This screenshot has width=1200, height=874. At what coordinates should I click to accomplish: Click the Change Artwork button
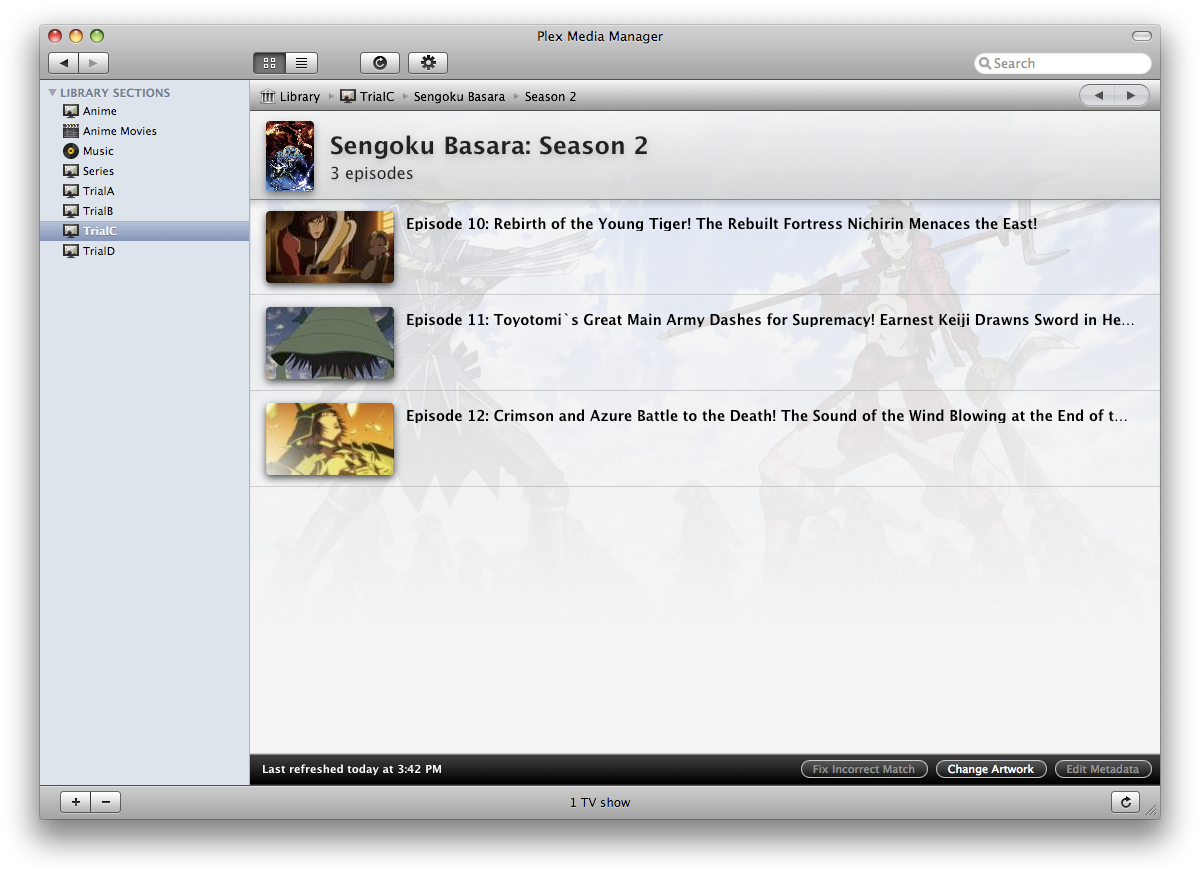pos(991,769)
